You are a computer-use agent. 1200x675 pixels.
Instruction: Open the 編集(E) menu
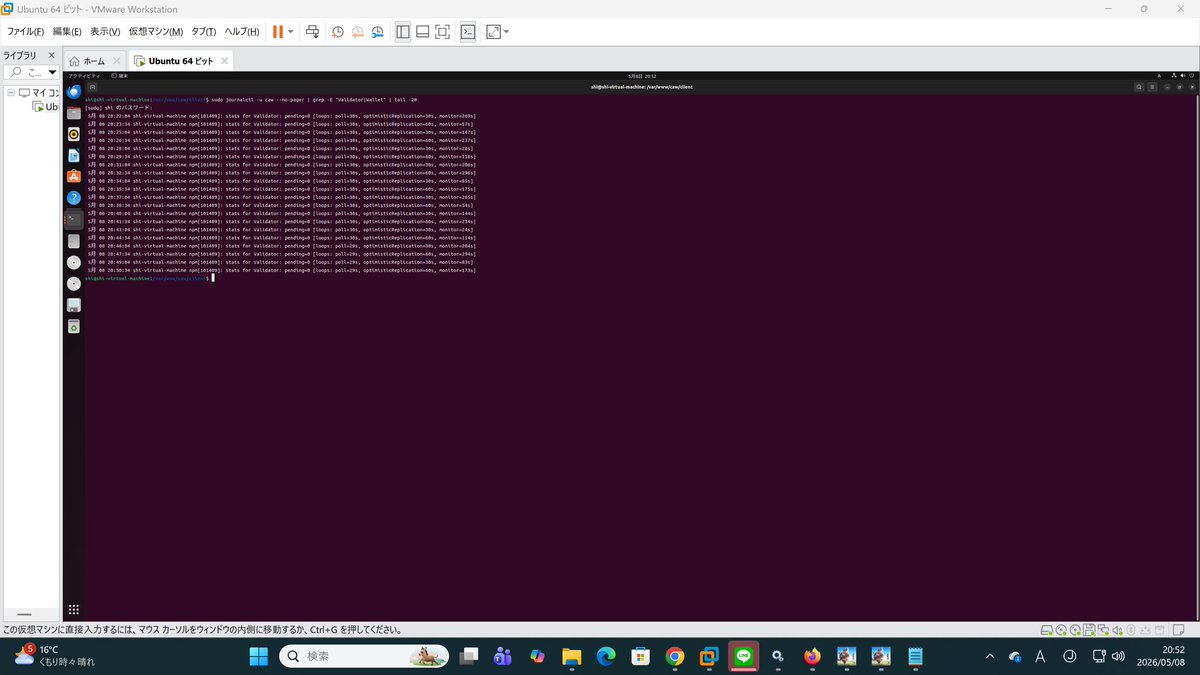click(67, 32)
